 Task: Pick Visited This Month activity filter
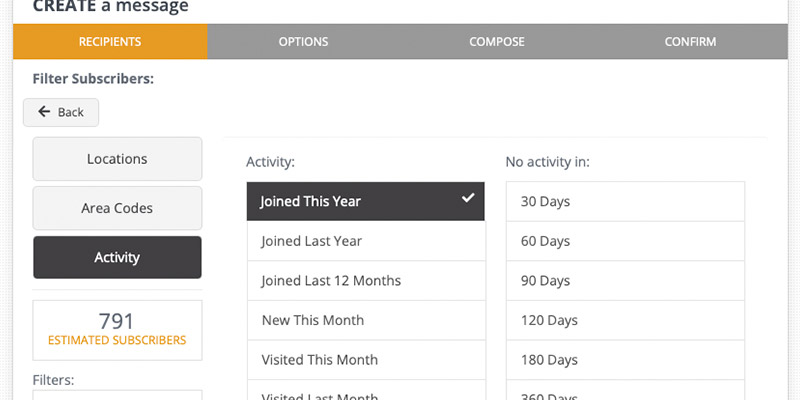tap(366, 360)
